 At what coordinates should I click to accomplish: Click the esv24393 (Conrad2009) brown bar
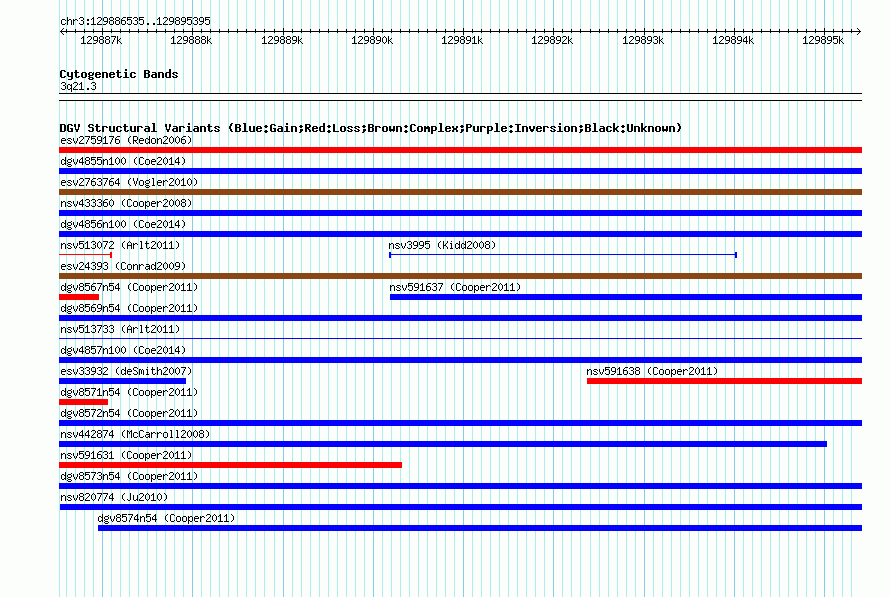pyautogui.click(x=460, y=276)
